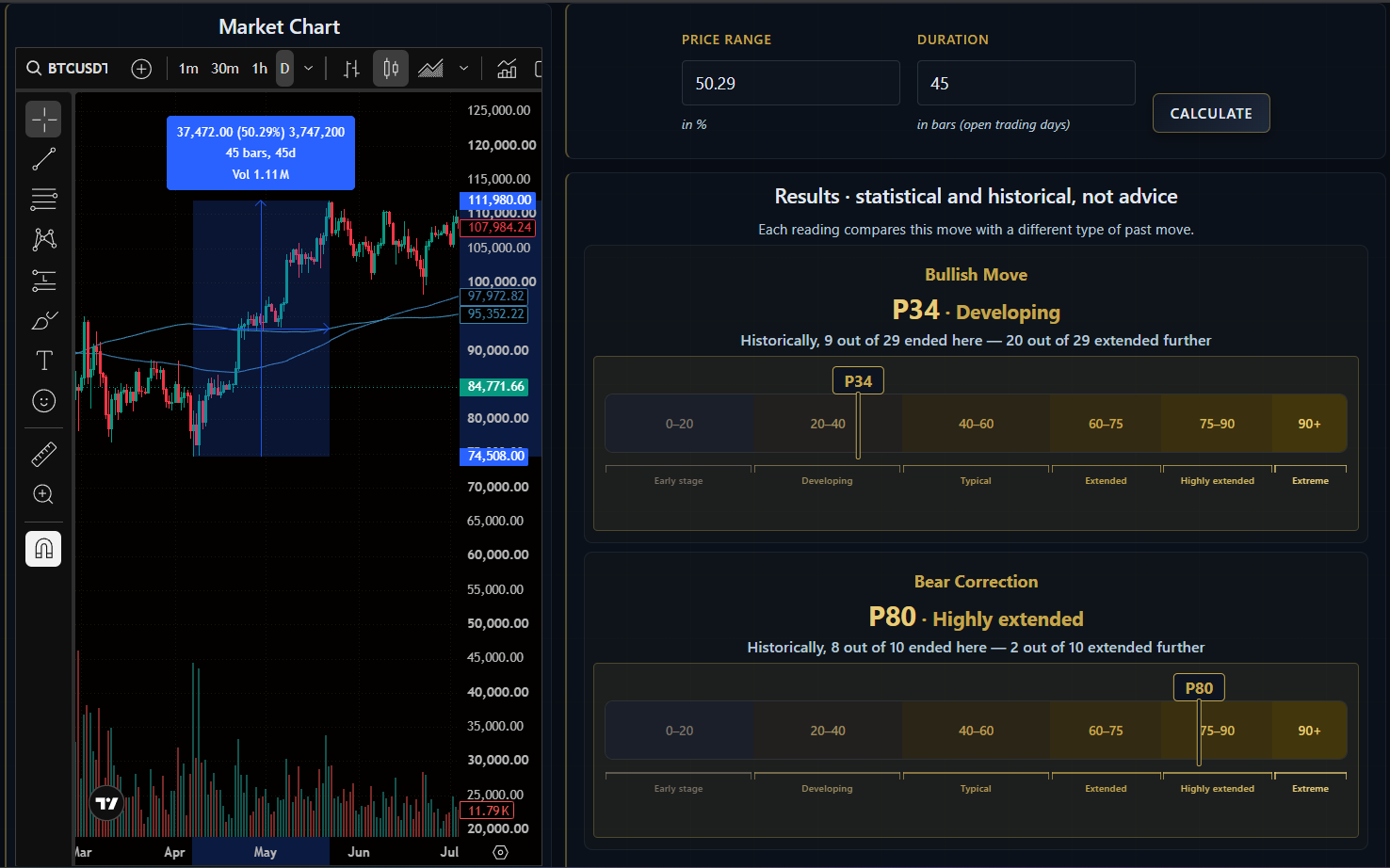The width and height of the screenshot is (1390, 868).
Task: Click the 11.79K volume label
Action: (x=488, y=811)
